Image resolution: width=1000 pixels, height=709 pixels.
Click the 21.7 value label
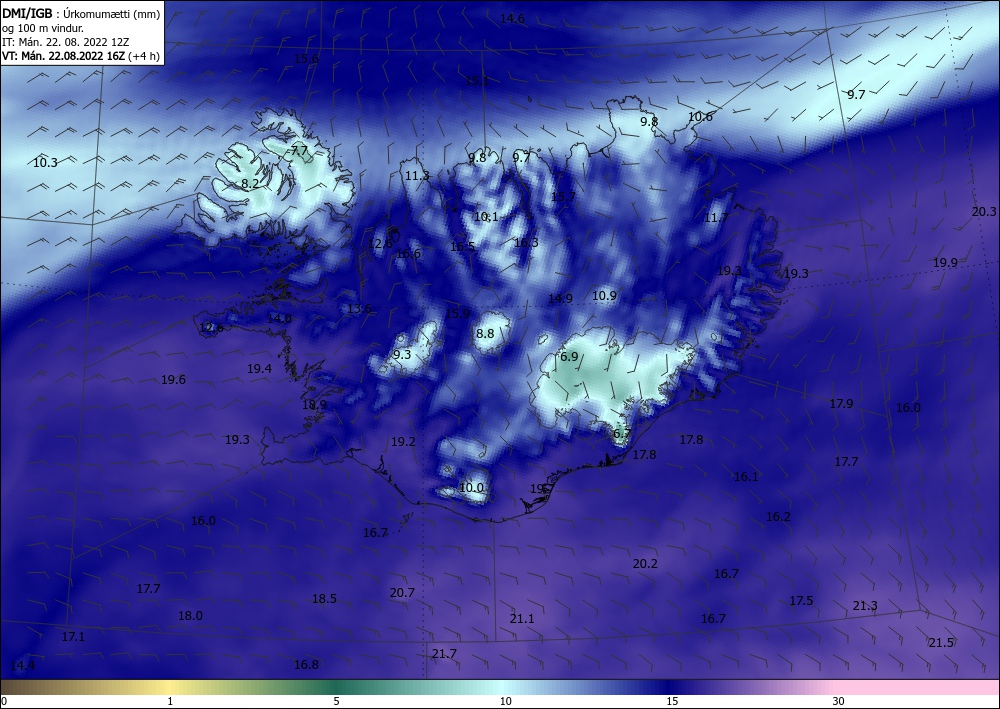pos(444,654)
